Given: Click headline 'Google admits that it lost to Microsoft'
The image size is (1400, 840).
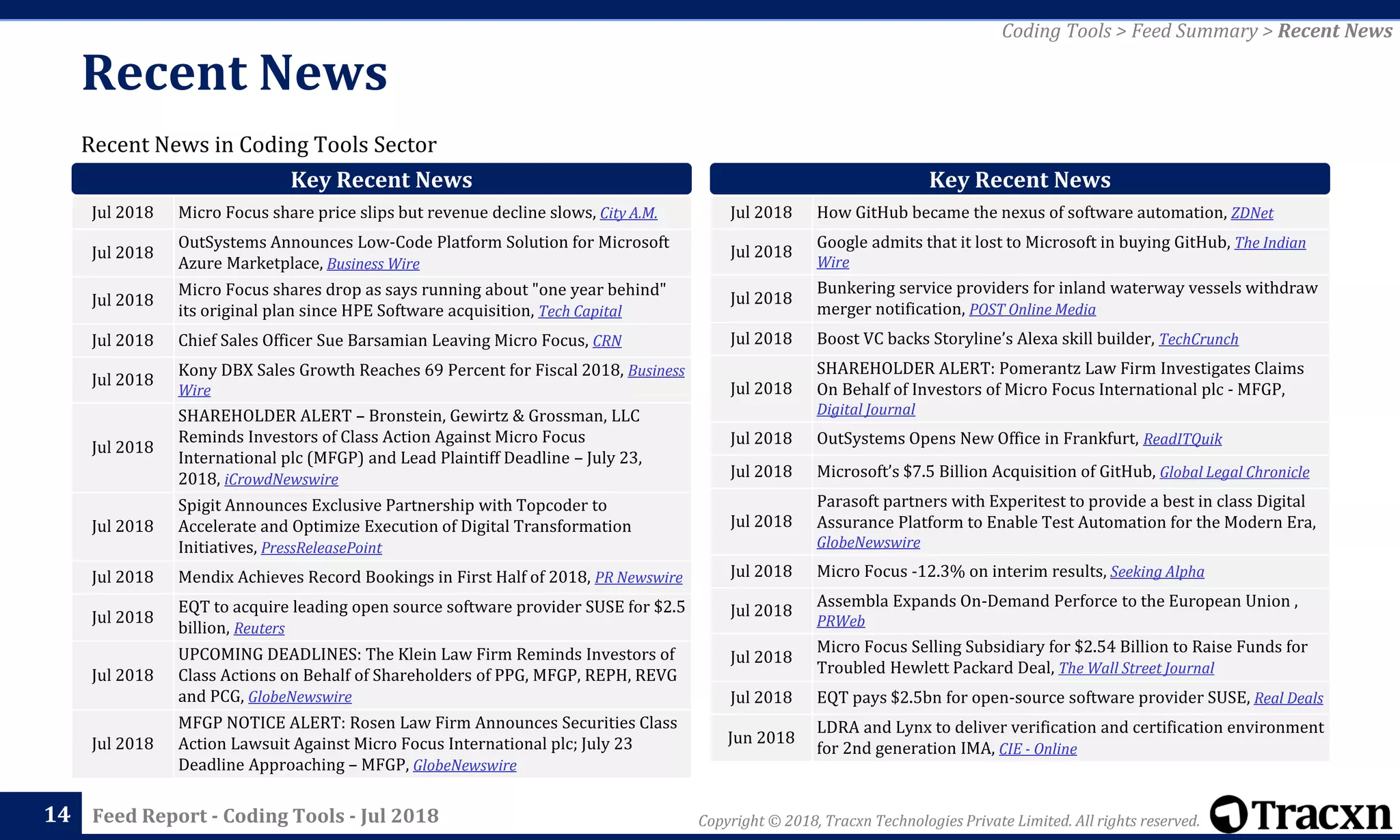Looking at the screenshot, I should tap(1023, 243).
